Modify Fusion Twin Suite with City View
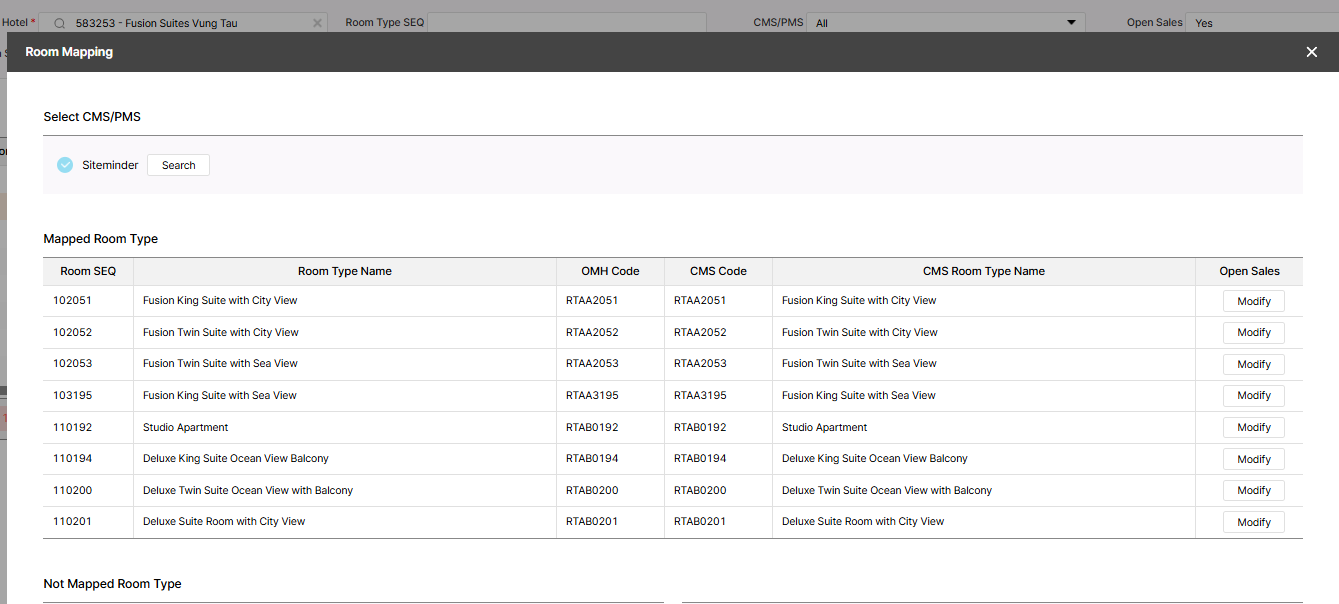 [x=1253, y=333]
